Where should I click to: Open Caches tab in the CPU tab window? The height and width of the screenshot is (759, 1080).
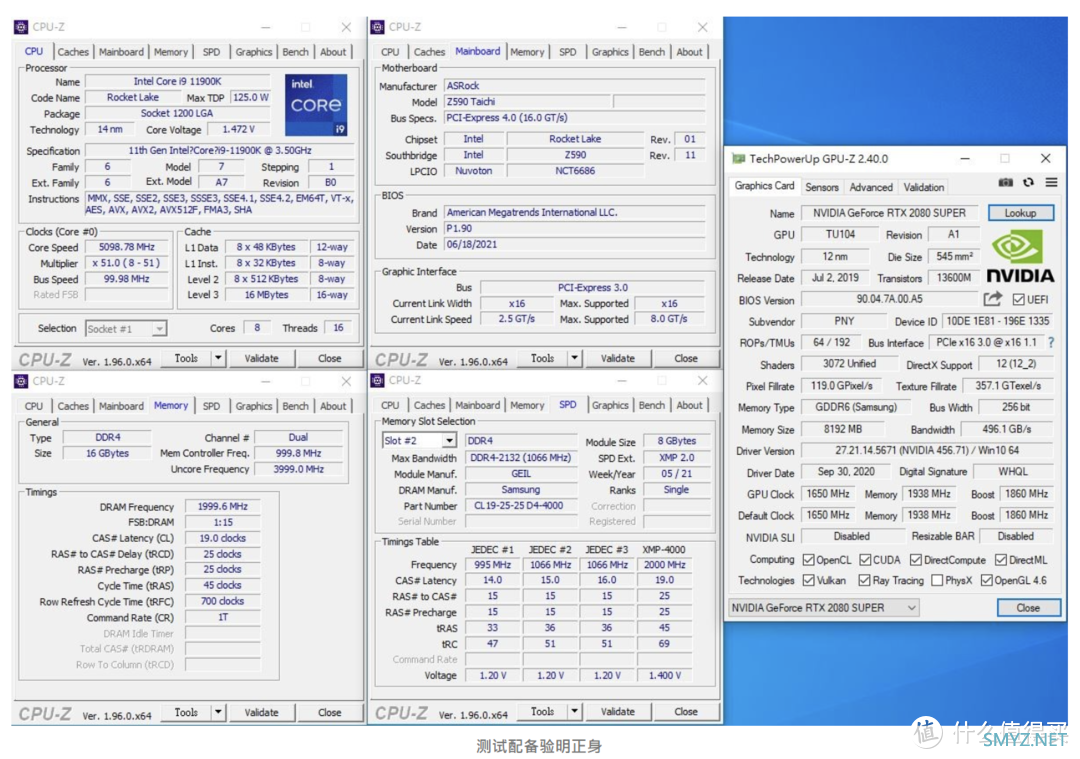(73, 52)
